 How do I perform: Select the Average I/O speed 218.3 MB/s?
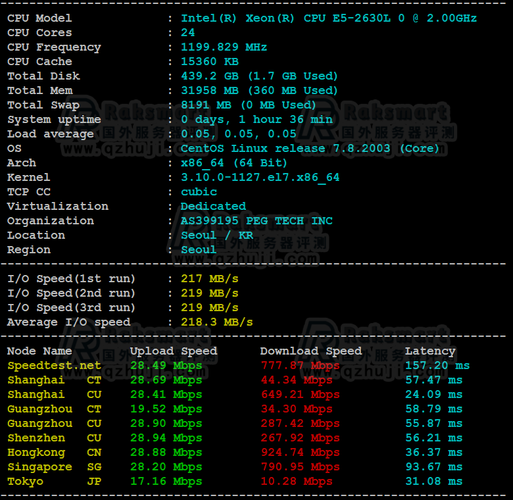pyautogui.click(x=217, y=322)
